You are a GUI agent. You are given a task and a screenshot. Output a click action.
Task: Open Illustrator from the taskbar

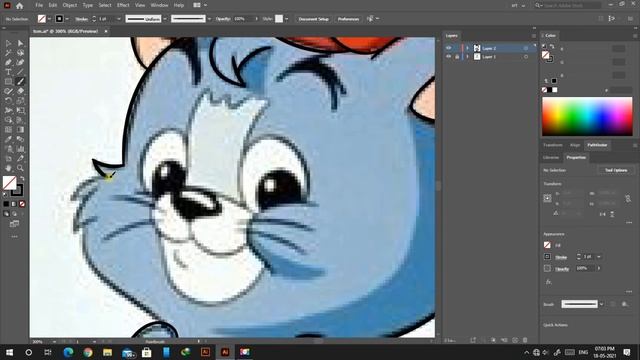pyautogui.click(x=225, y=352)
